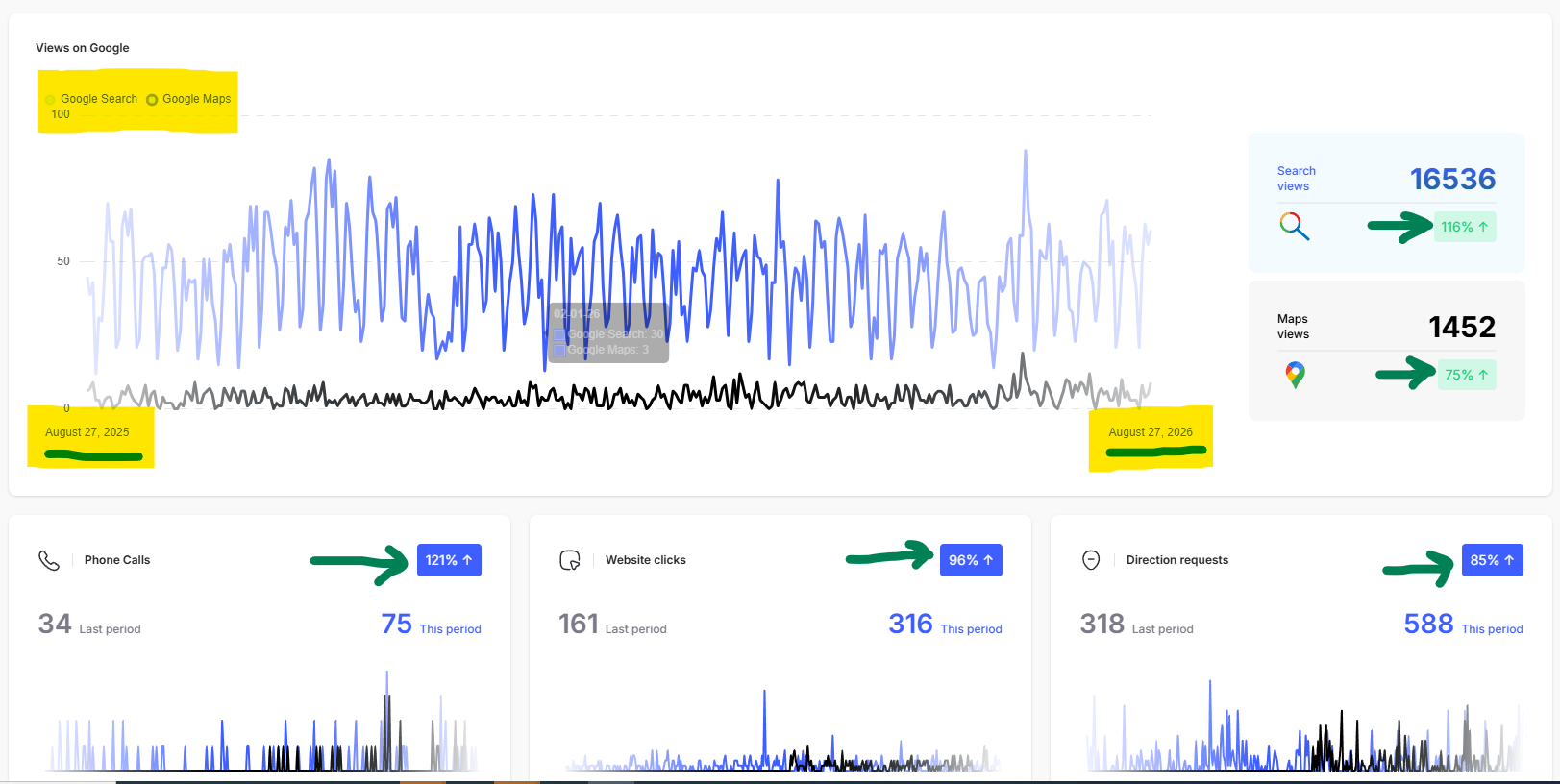Image resolution: width=1560 pixels, height=784 pixels.
Task: Click the Direction requests last period value 318
Action: coord(1102,625)
